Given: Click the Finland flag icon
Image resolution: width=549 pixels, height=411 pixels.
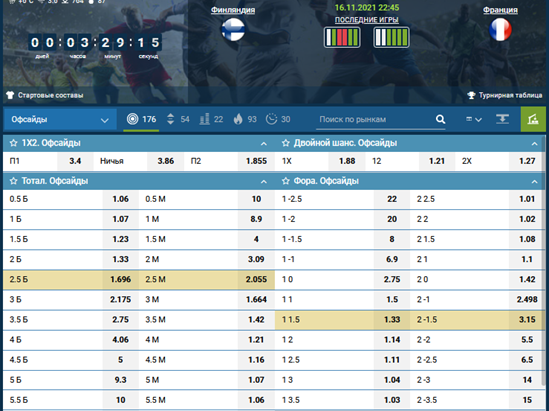Looking at the screenshot, I should click(233, 29).
